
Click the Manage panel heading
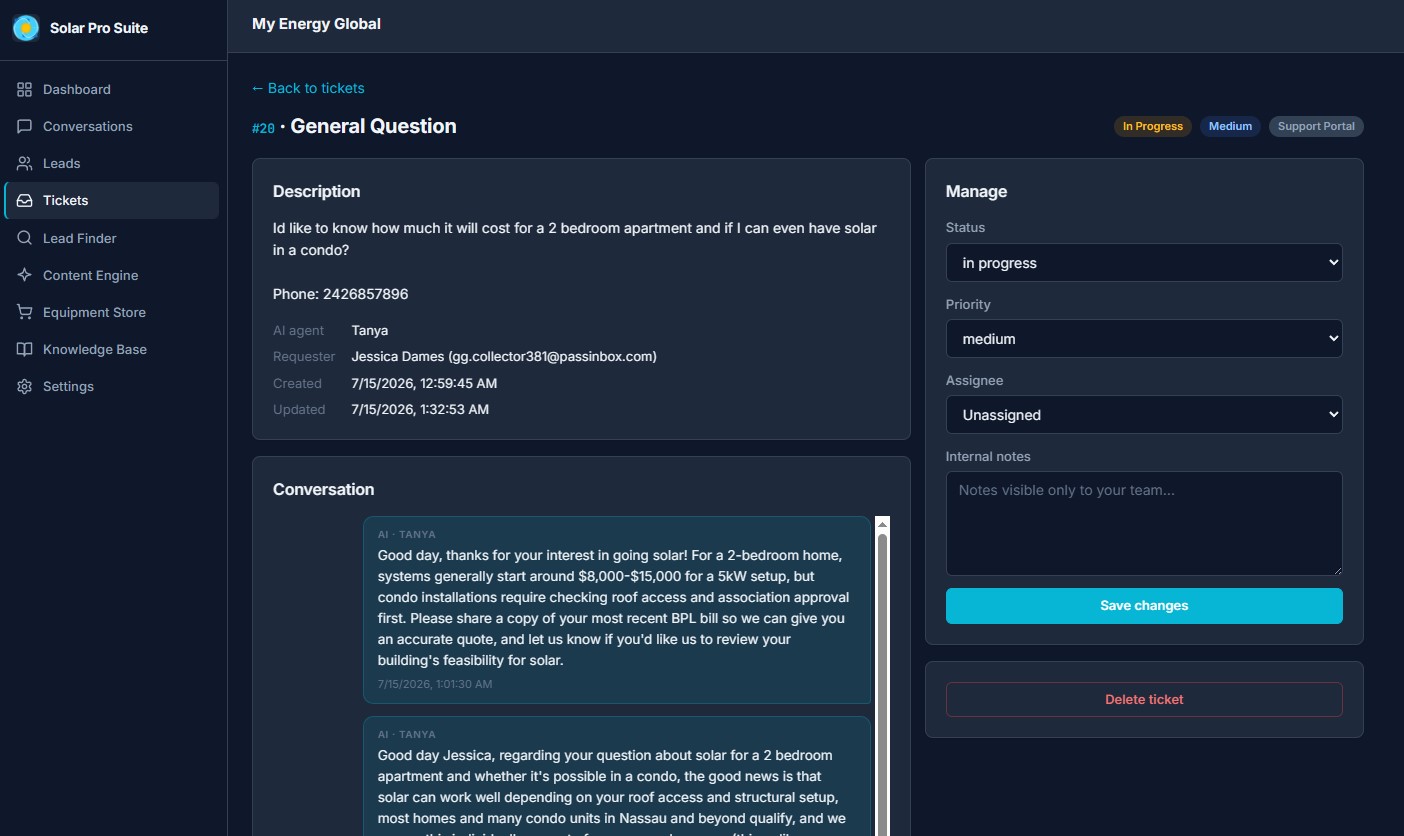coord(976,191)
